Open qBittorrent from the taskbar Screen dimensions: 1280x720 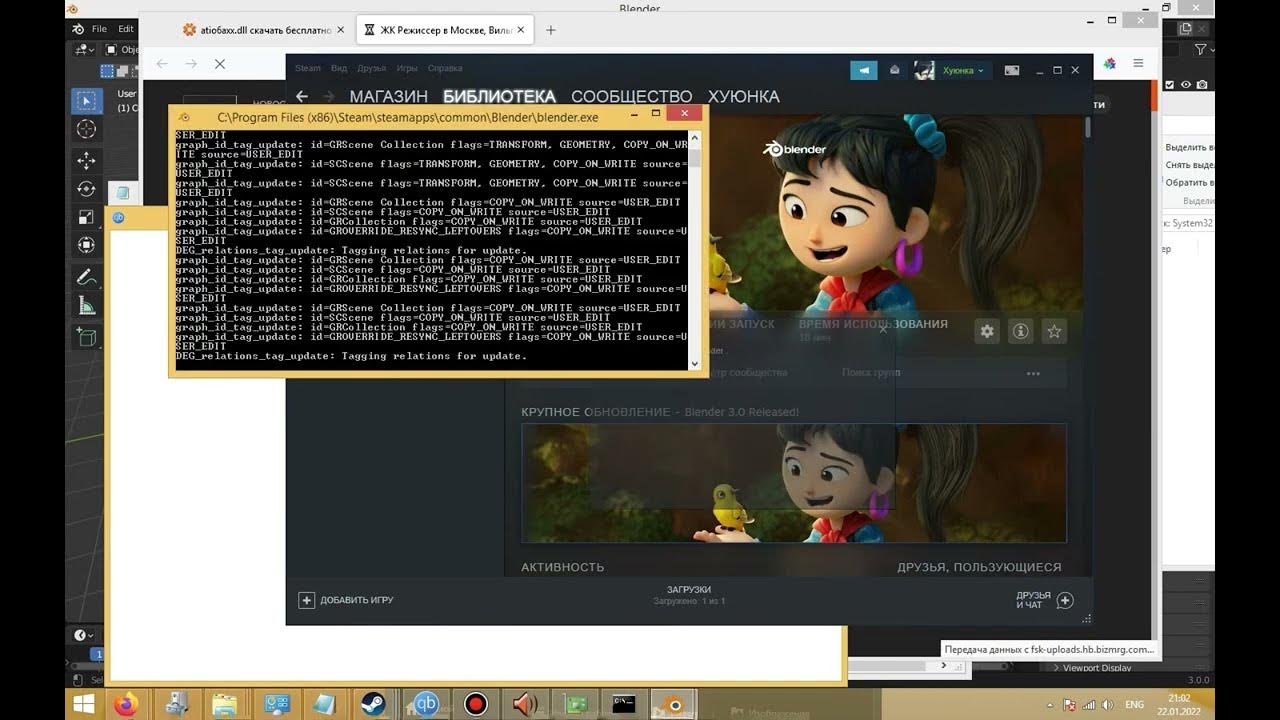tap(426, 704)
